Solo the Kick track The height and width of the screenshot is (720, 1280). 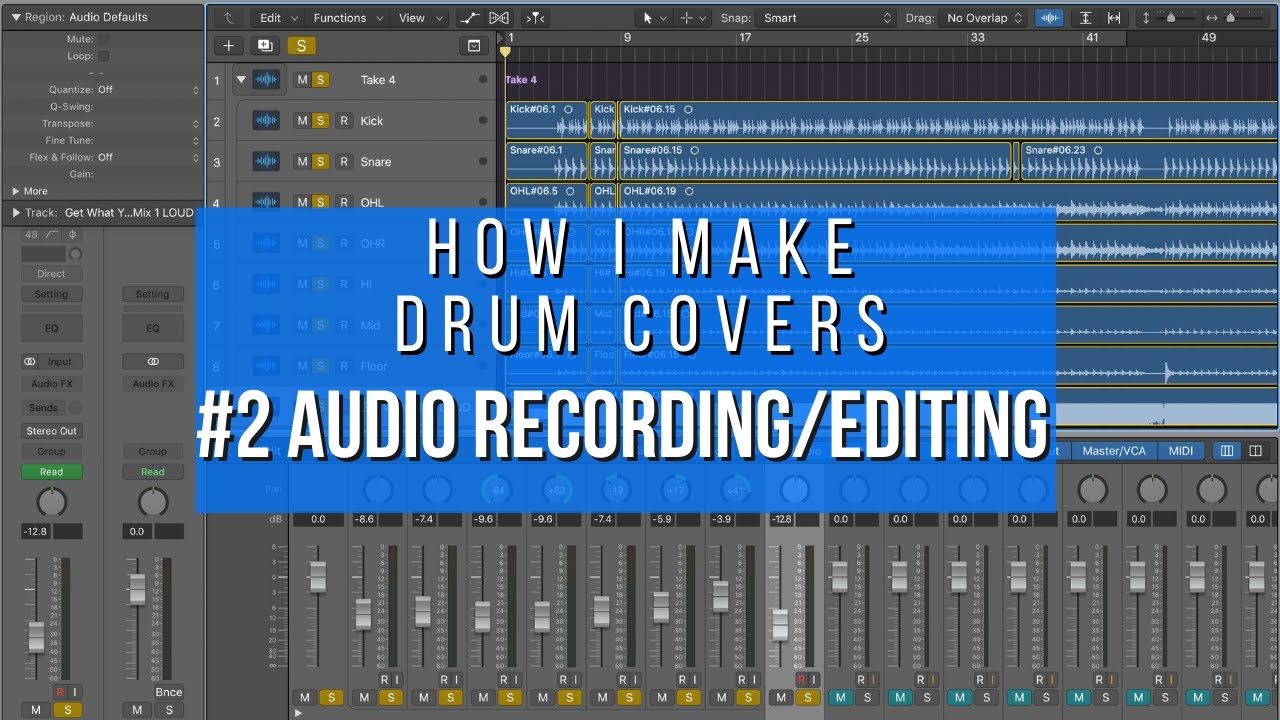pos(320,121)
